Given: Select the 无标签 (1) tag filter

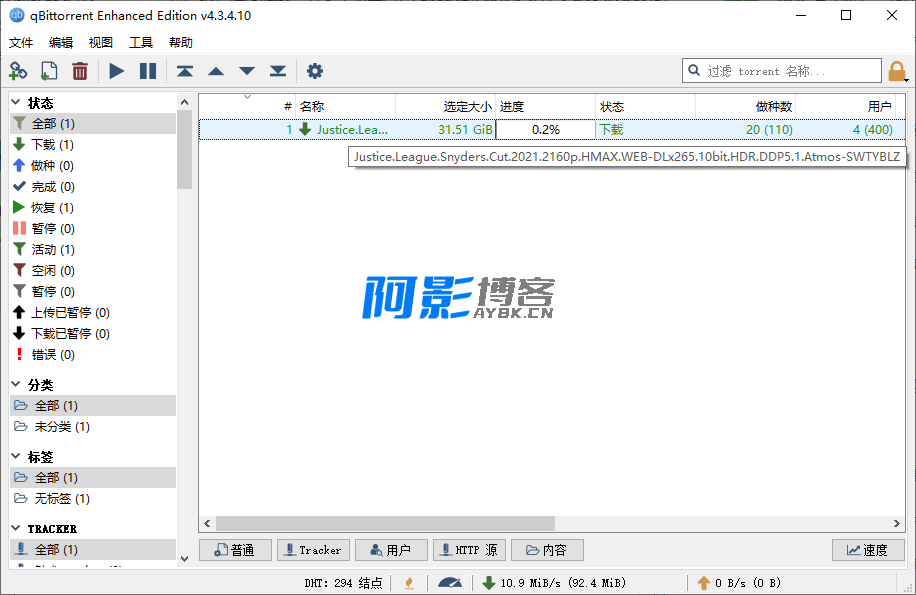Looking at the screenshot, I should (x=93, y=498).
